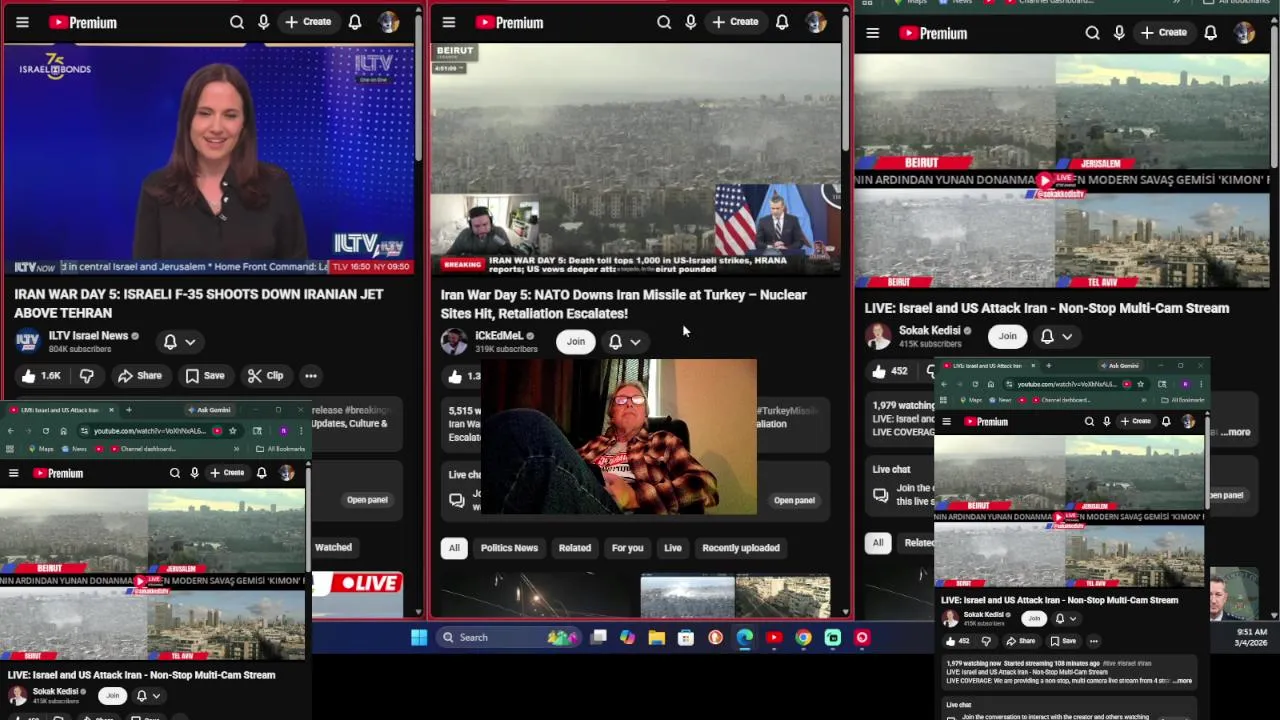Select the 'Live' chip in the iCkEdMeL window
Screen dimensions: 1280x720
[x=673, y=548]
